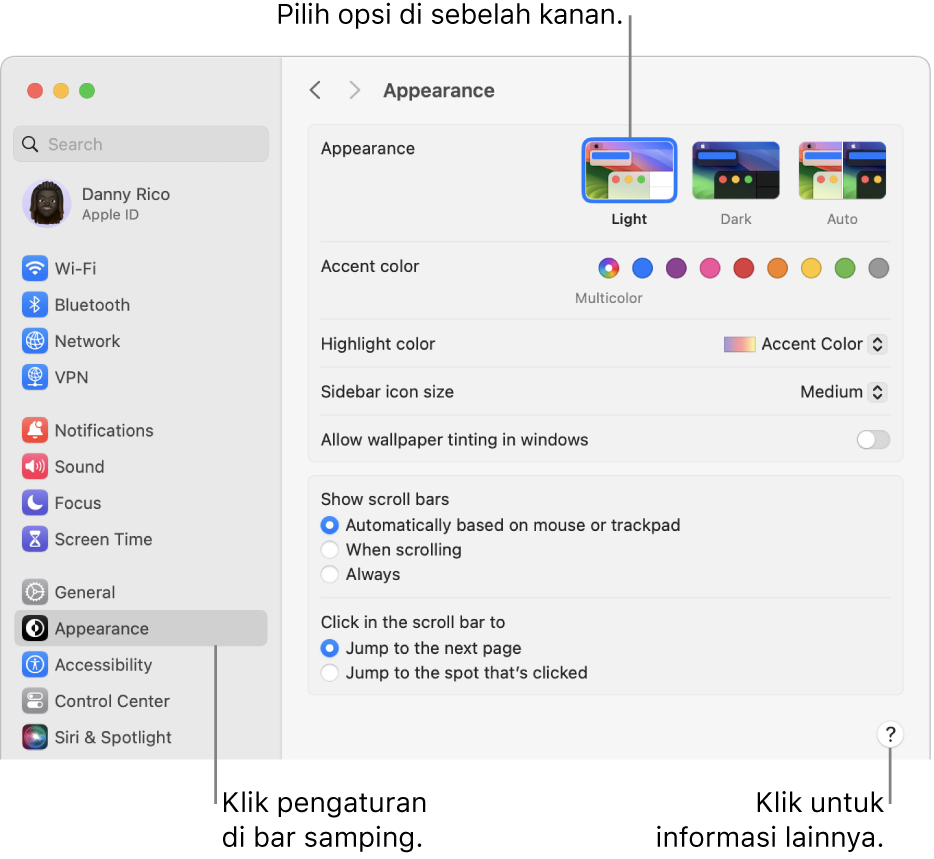
Task: Open Sound settings
Action: [77, 466]
